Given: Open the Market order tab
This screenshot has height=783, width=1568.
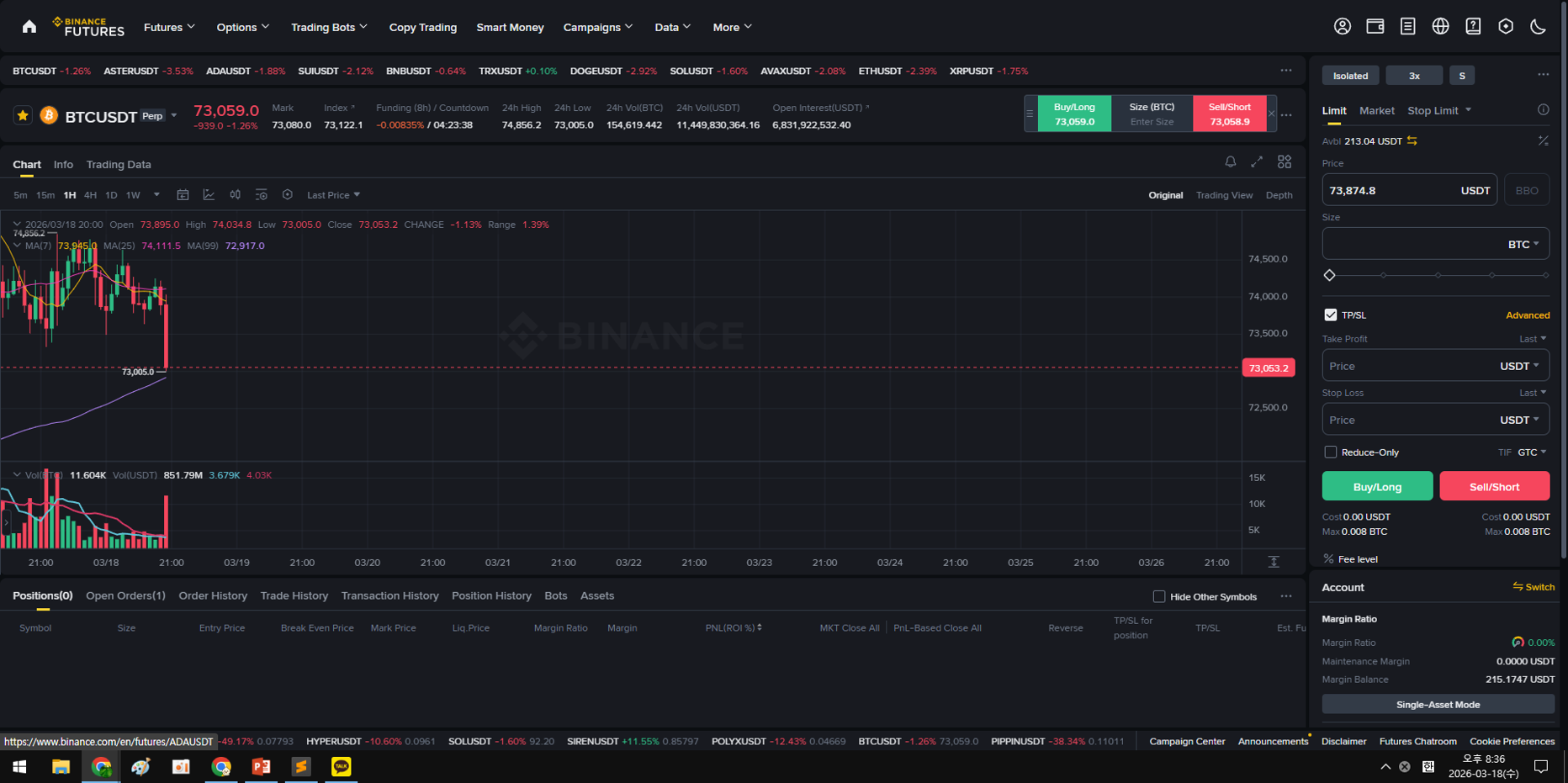Looking at the screenshot, I should click(x=1377, y=110).
